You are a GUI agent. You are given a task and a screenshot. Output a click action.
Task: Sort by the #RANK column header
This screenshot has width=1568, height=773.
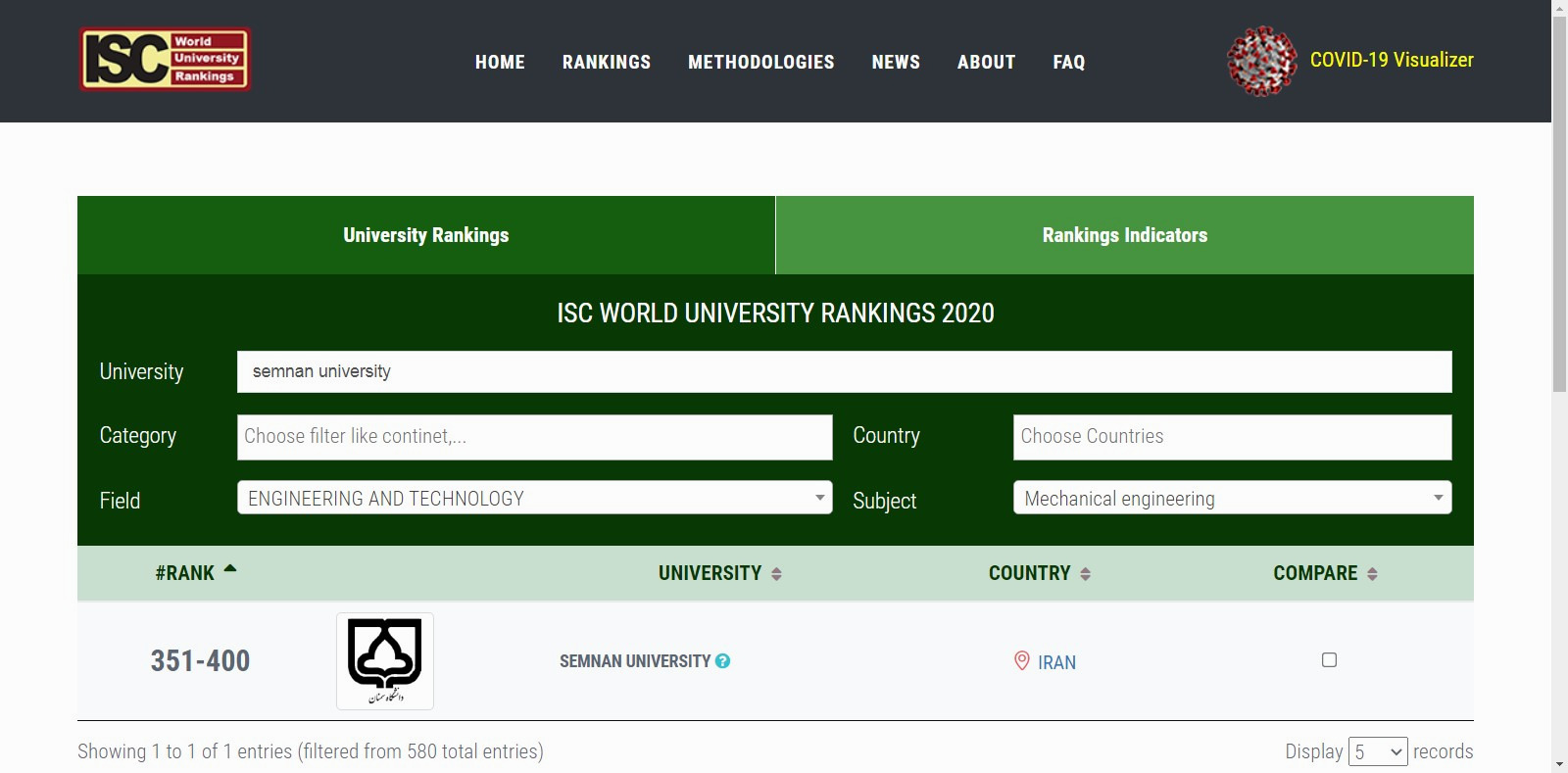184,573
